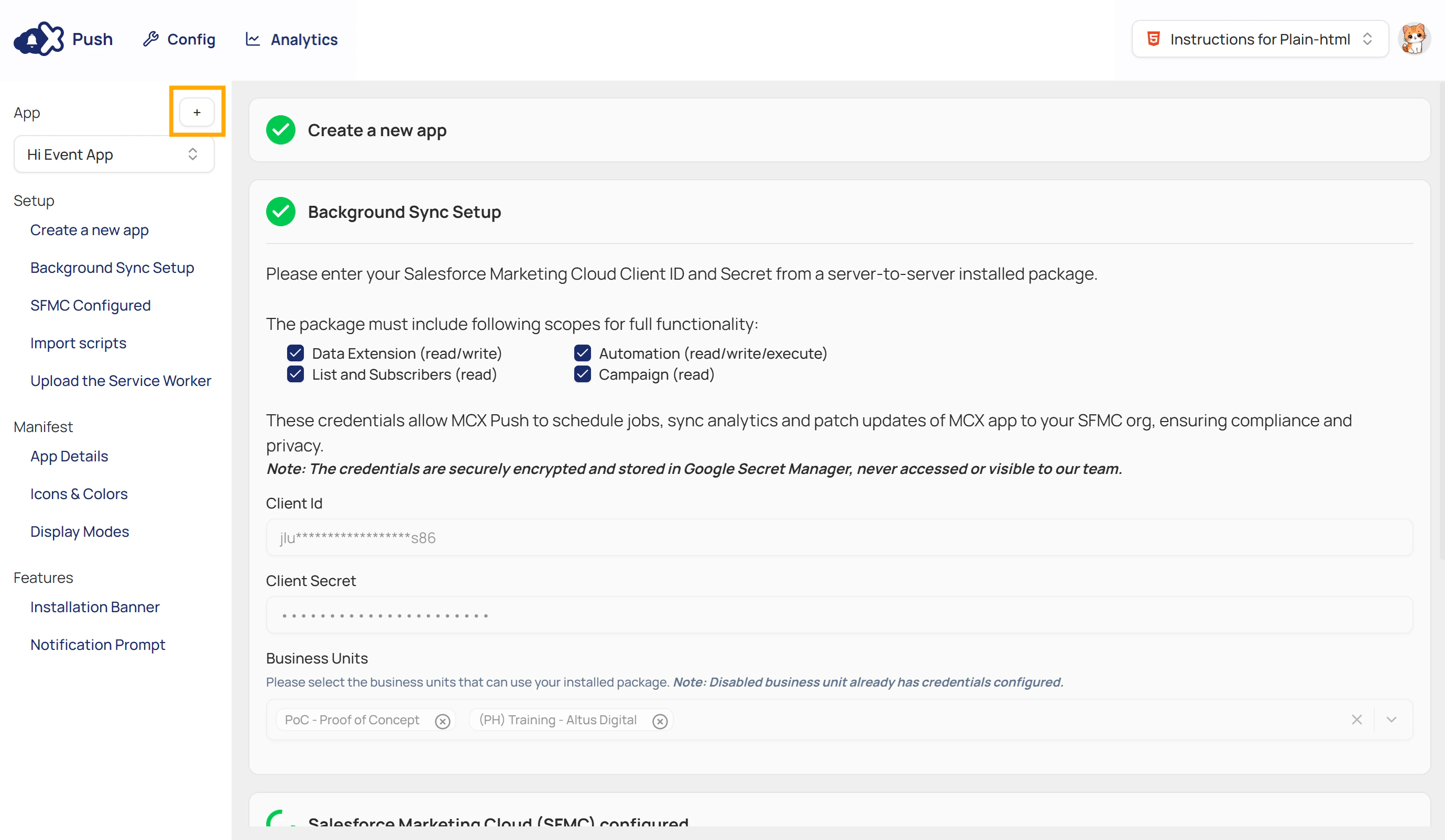Viewport: 1445px width, 840px height.
Task: Clear all selected business units
Action: [1356, 720]
